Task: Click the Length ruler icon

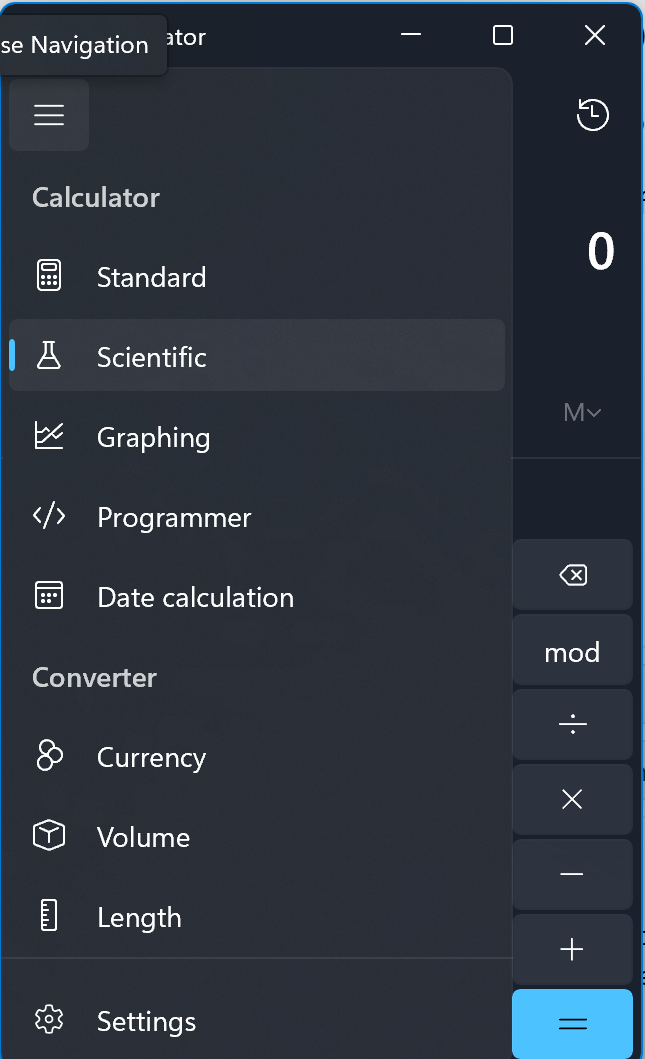Action: (x=49, y=916)
